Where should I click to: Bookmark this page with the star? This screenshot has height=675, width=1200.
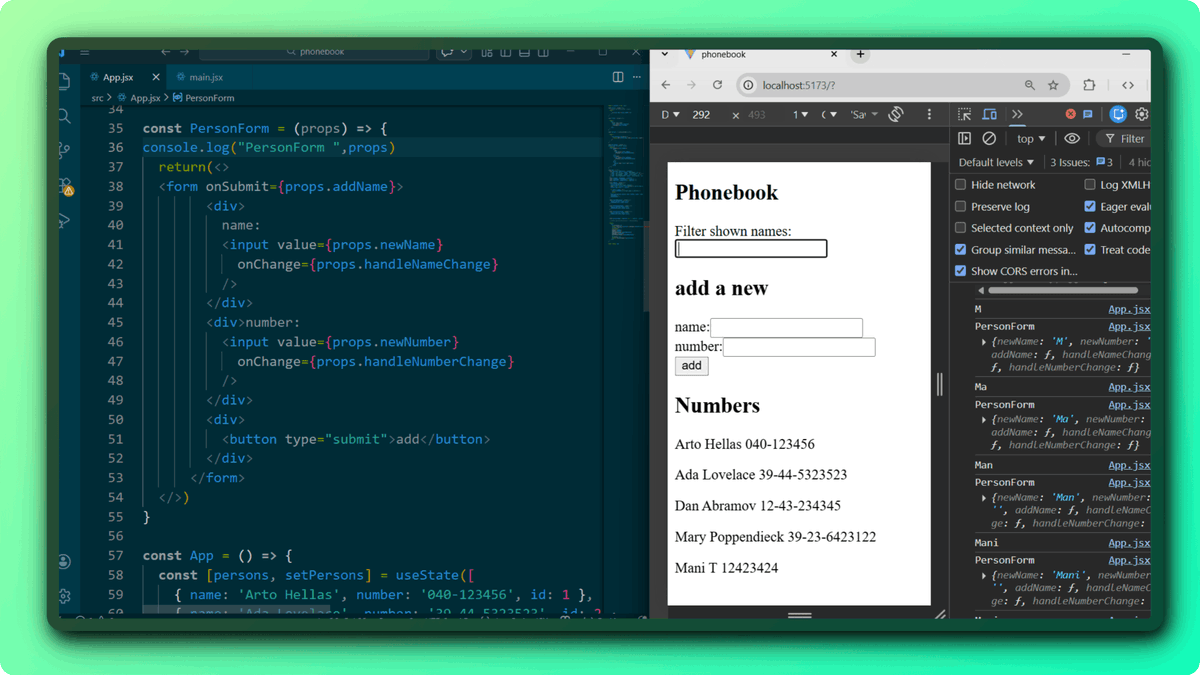point(1053,85)
